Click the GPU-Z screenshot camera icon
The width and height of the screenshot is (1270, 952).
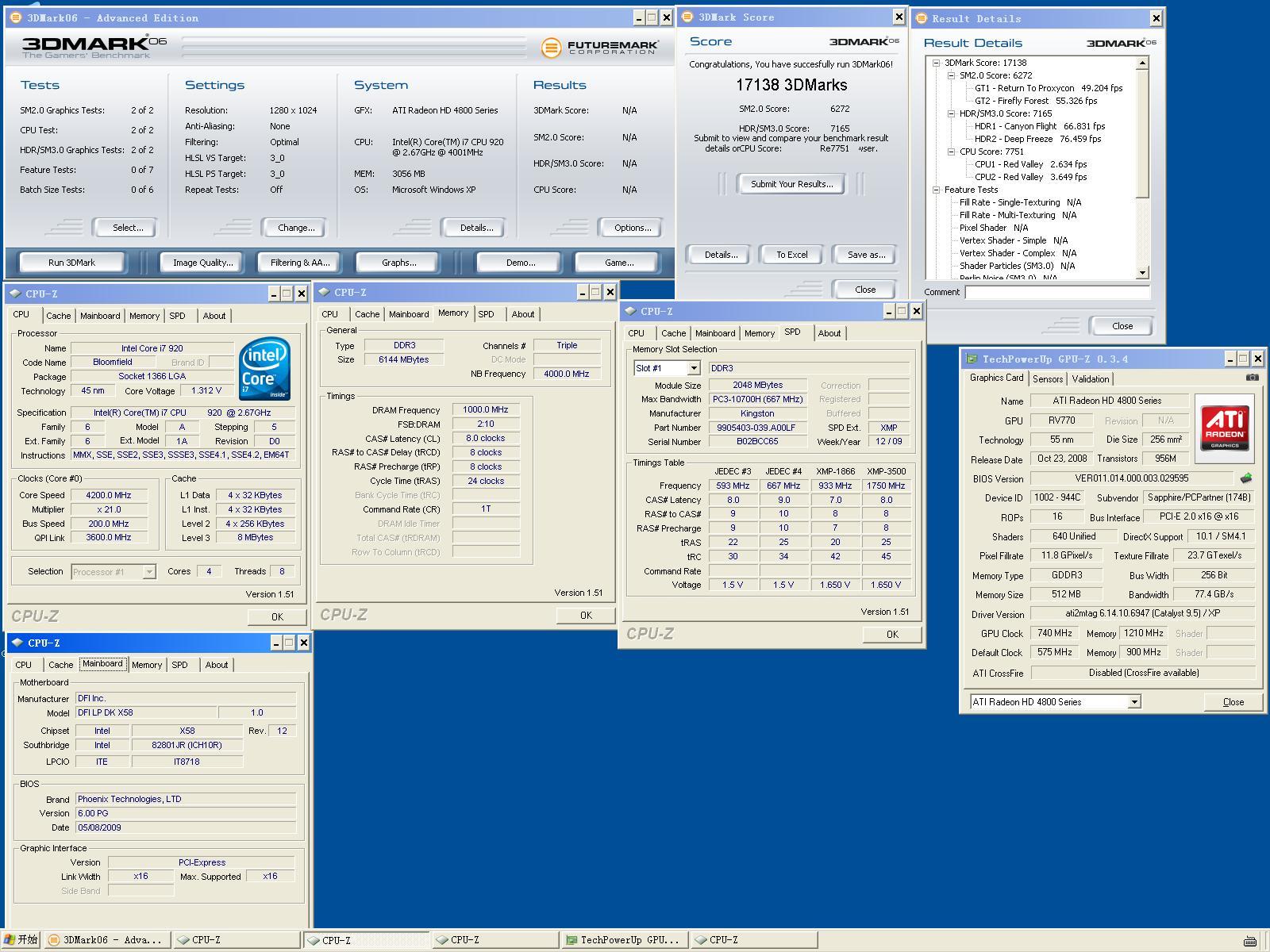(x=1252, y=378)
